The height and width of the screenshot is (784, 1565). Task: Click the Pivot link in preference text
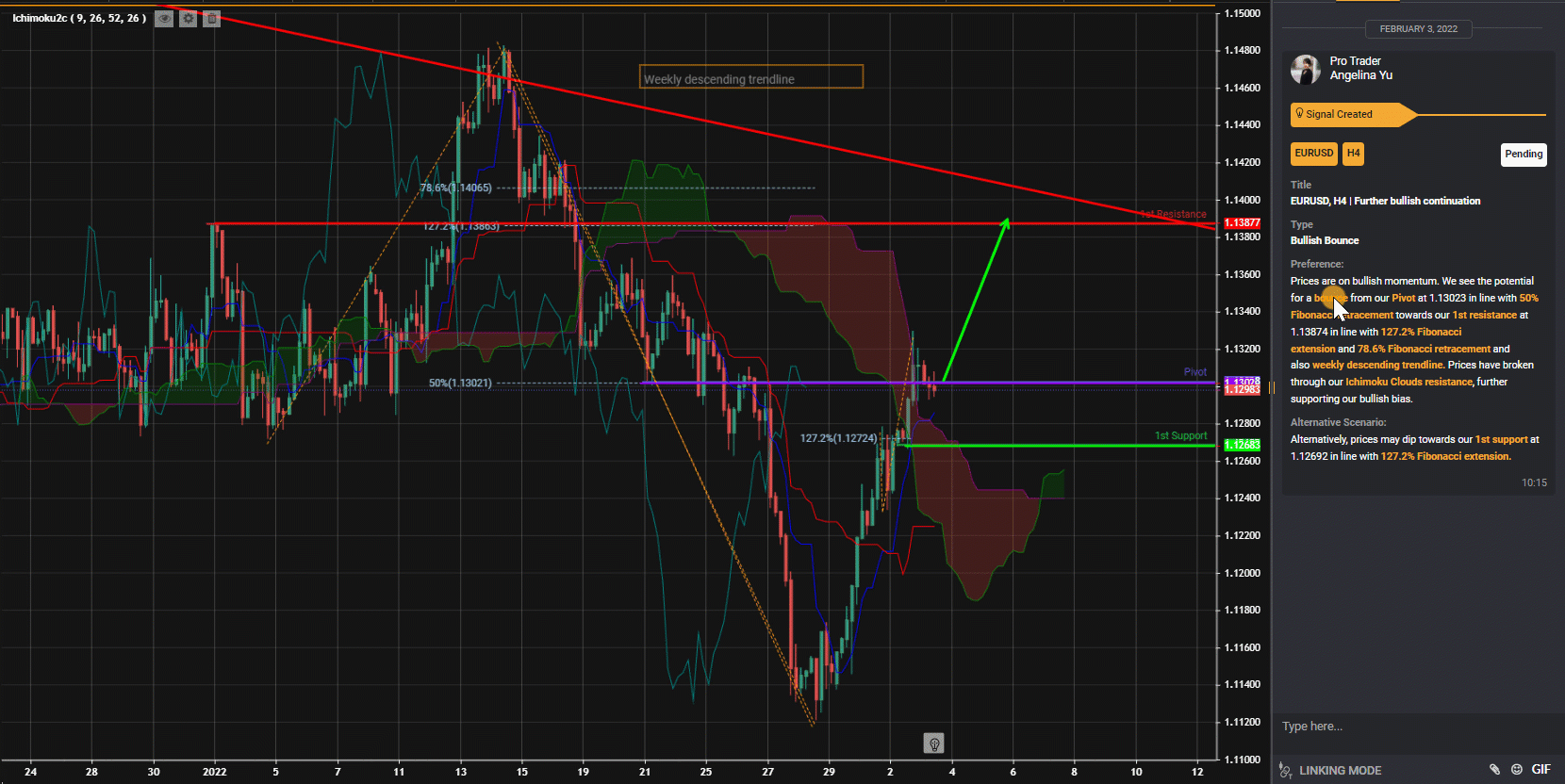(1403, 298)
